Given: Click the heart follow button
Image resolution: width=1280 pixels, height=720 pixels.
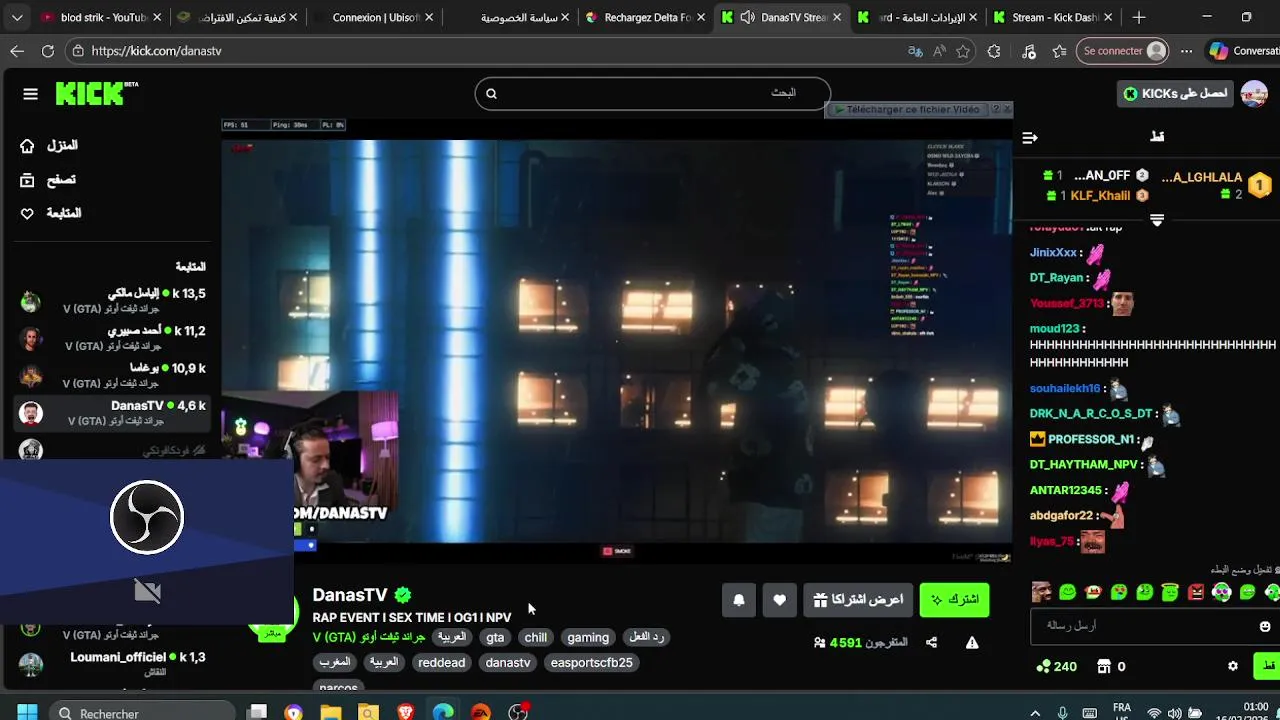Looking at the screenshot, I should [x=779, y=600].
